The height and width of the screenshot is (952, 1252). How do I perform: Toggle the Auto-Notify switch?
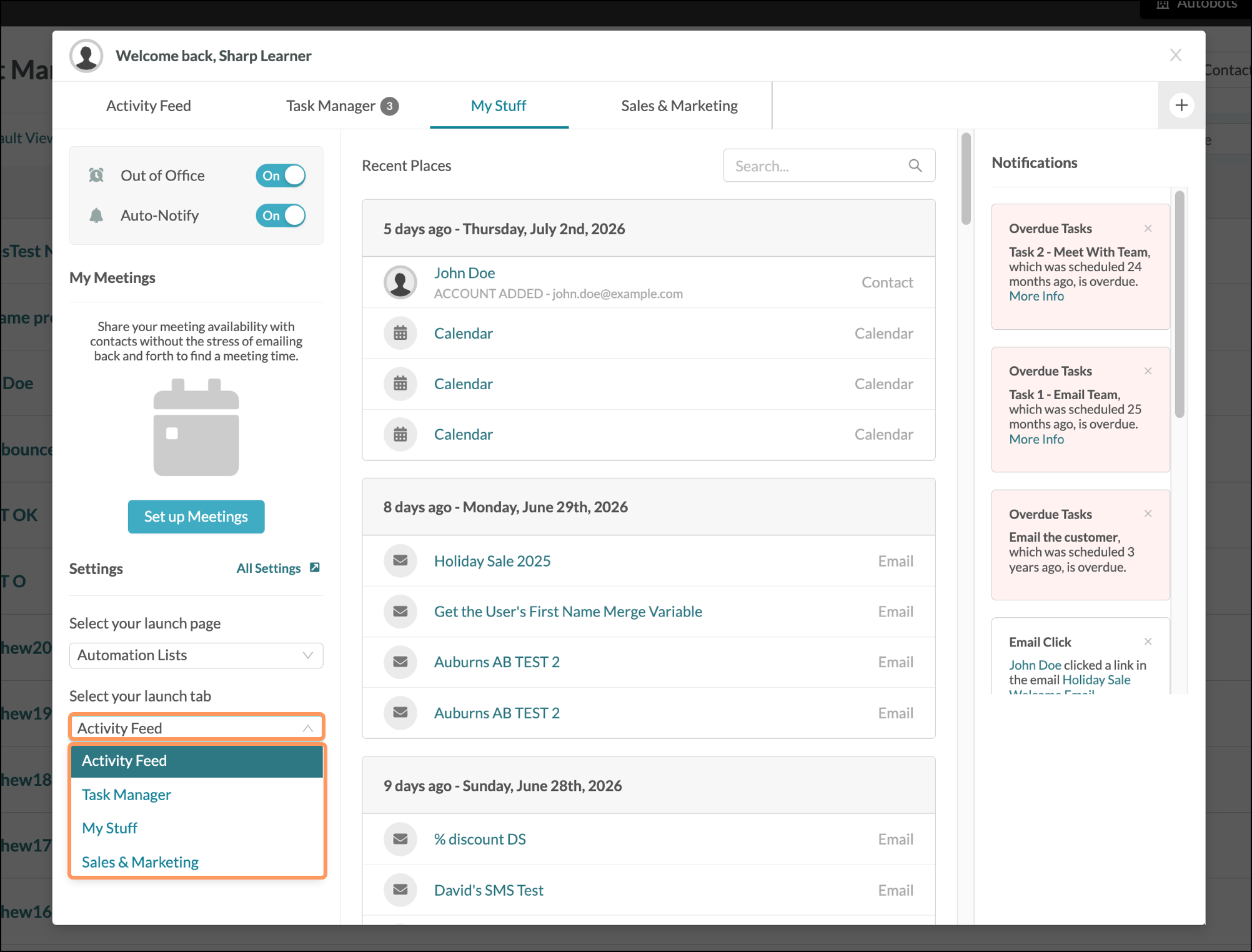coord(281,216)
